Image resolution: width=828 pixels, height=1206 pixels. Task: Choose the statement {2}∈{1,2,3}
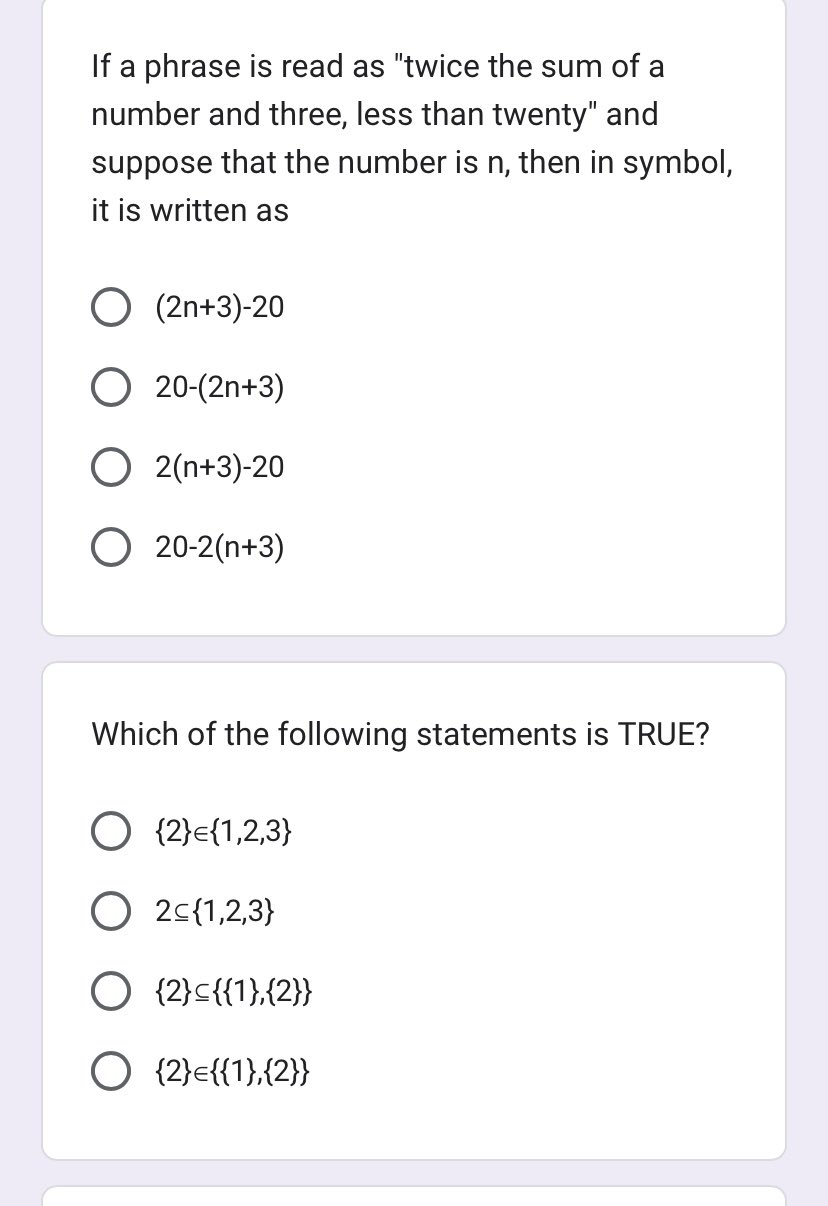tap(111, 831)
